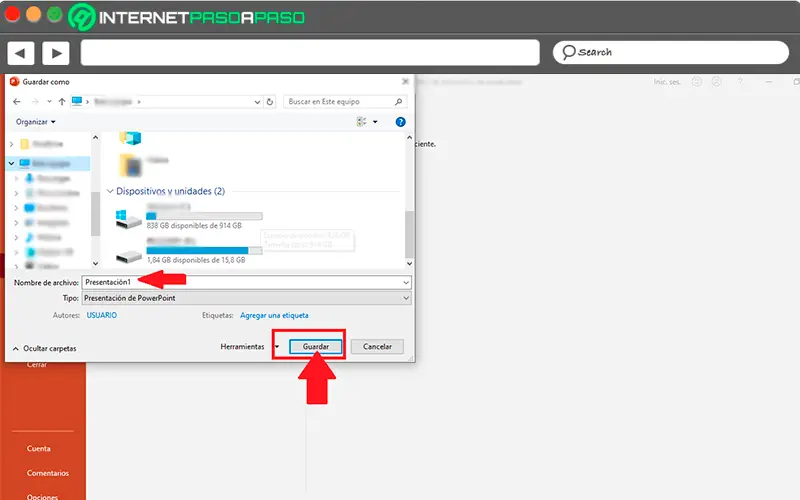Click the magnifier icon in Buscar en Este equipo

[398, 102]
